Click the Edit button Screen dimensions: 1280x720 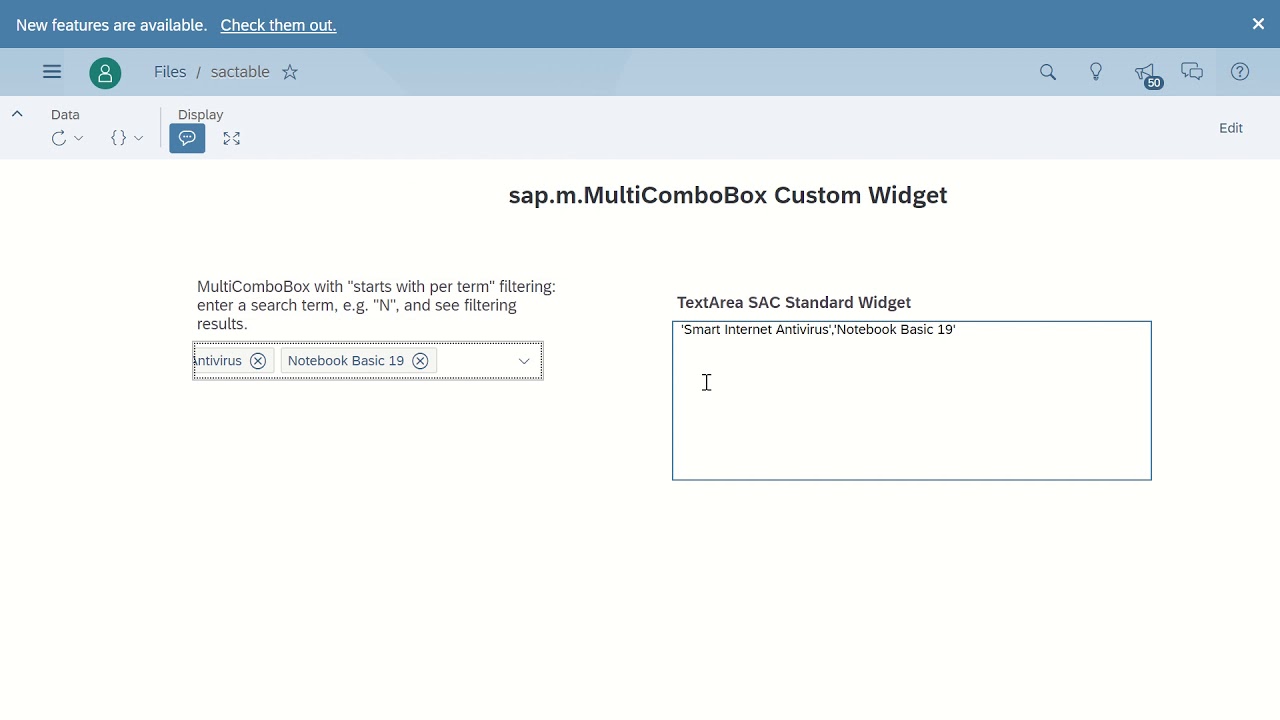point(1231,128)
